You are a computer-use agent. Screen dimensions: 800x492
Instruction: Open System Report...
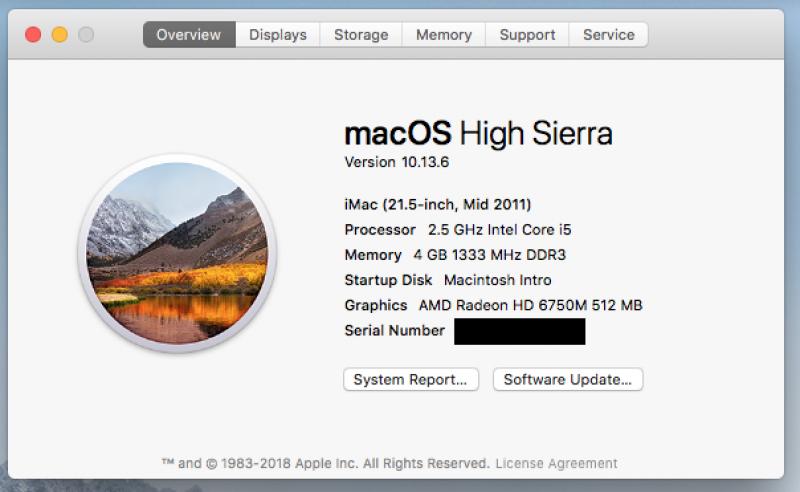(x=411, y=379)
